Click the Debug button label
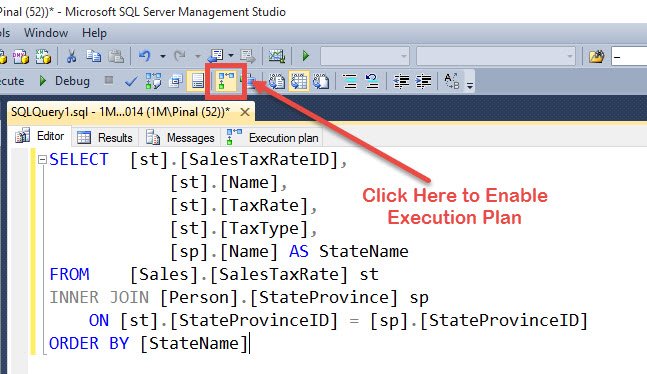The height and width of the screenshot is (374, 647). point(72,81)
